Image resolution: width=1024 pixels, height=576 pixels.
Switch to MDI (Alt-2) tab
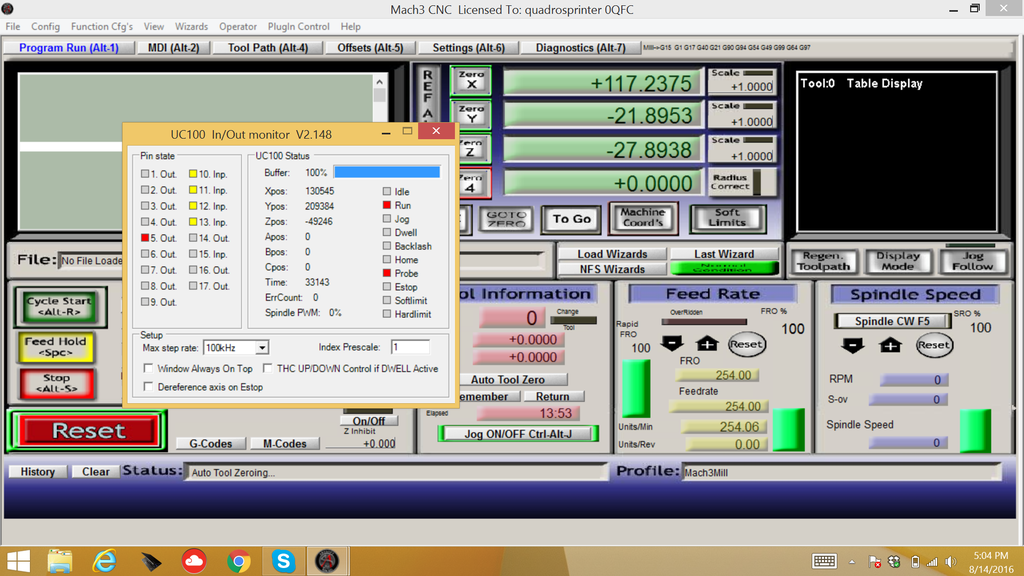pos(174,48)
